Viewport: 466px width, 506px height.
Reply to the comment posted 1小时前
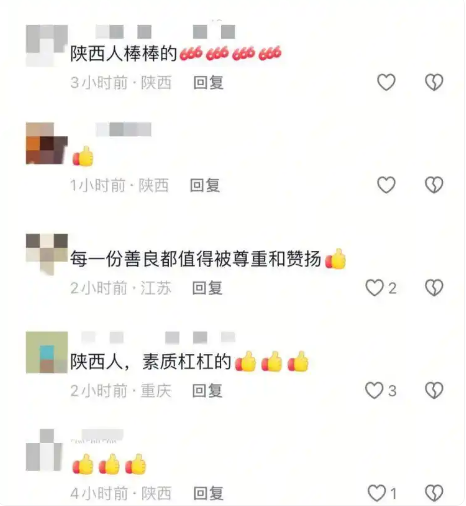[x=205, y=185]
